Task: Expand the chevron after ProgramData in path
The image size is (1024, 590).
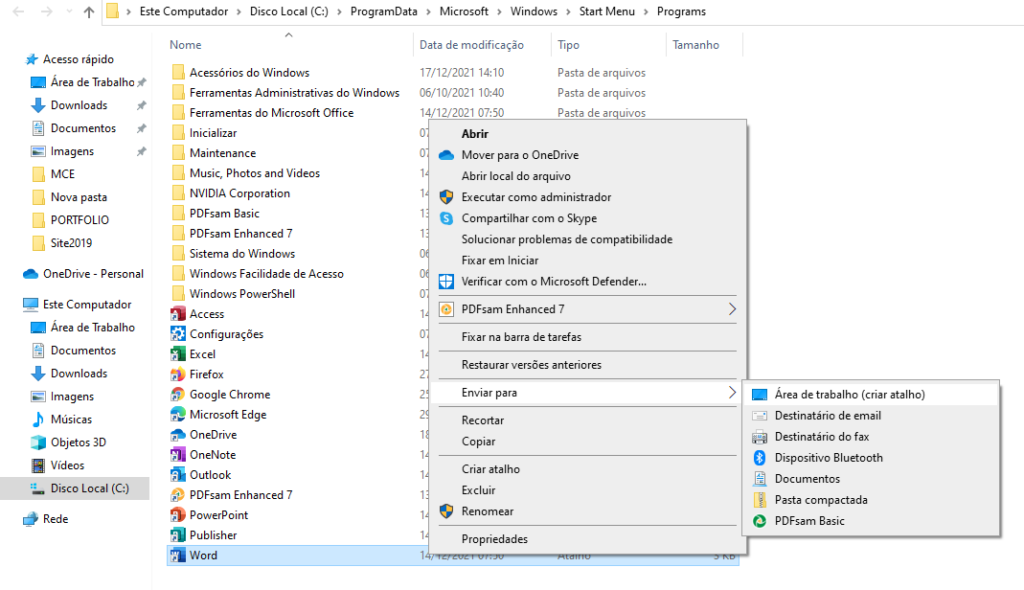Action: [x=428, y=12]
